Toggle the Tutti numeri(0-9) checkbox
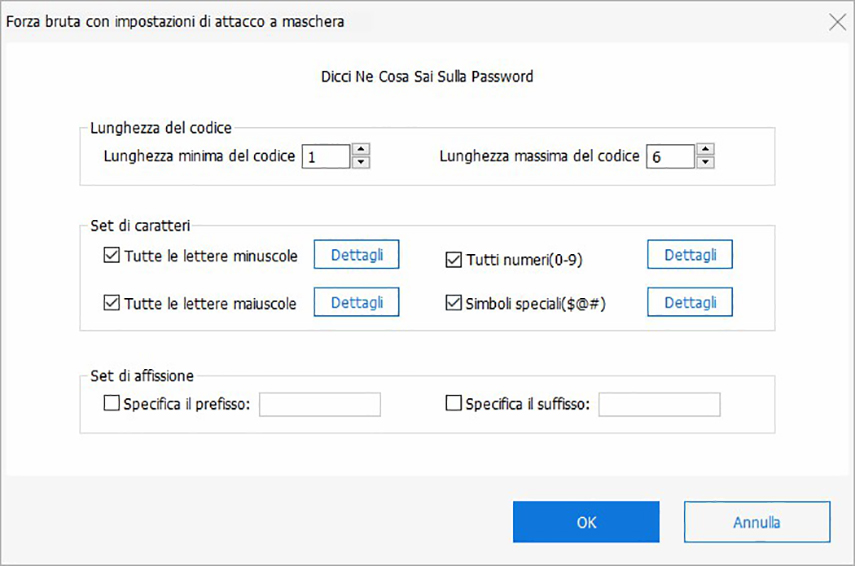 coord(453,260)
